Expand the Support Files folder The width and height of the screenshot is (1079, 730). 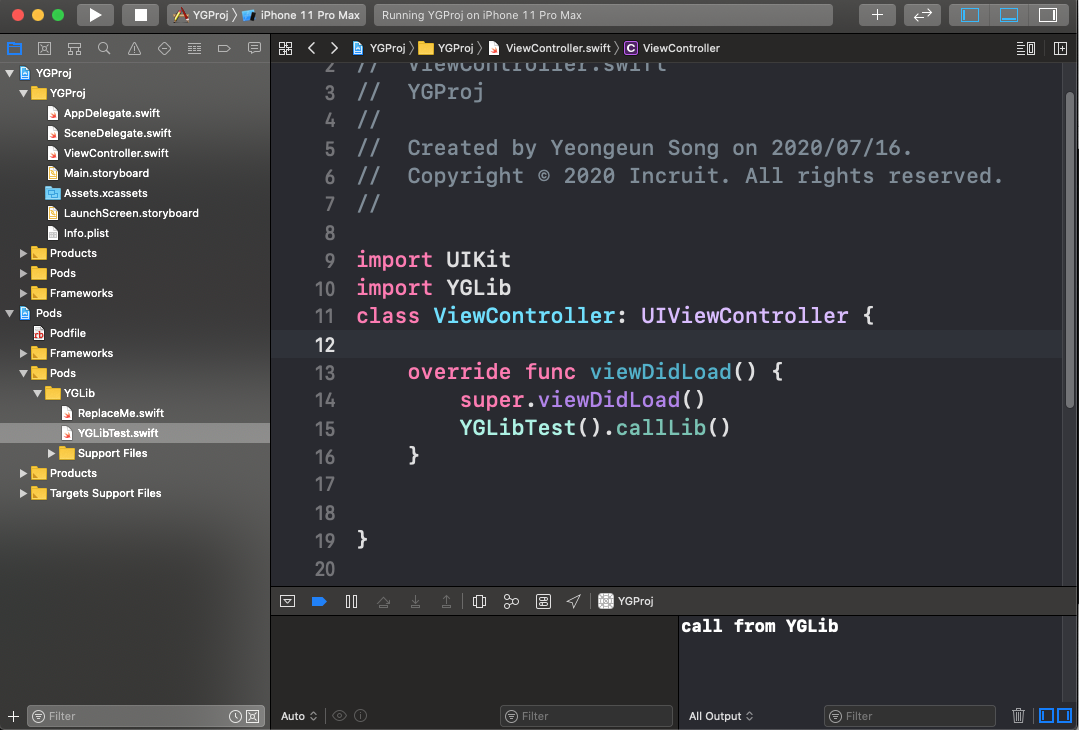(52, 453)
